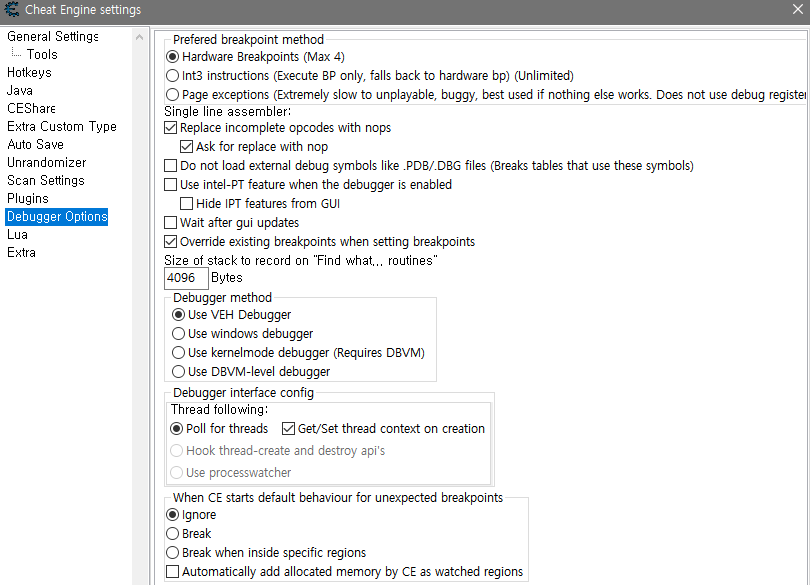The image size is (810, 585).
Task: Check Wait after gui updates
Action: (x=171, y=223)
